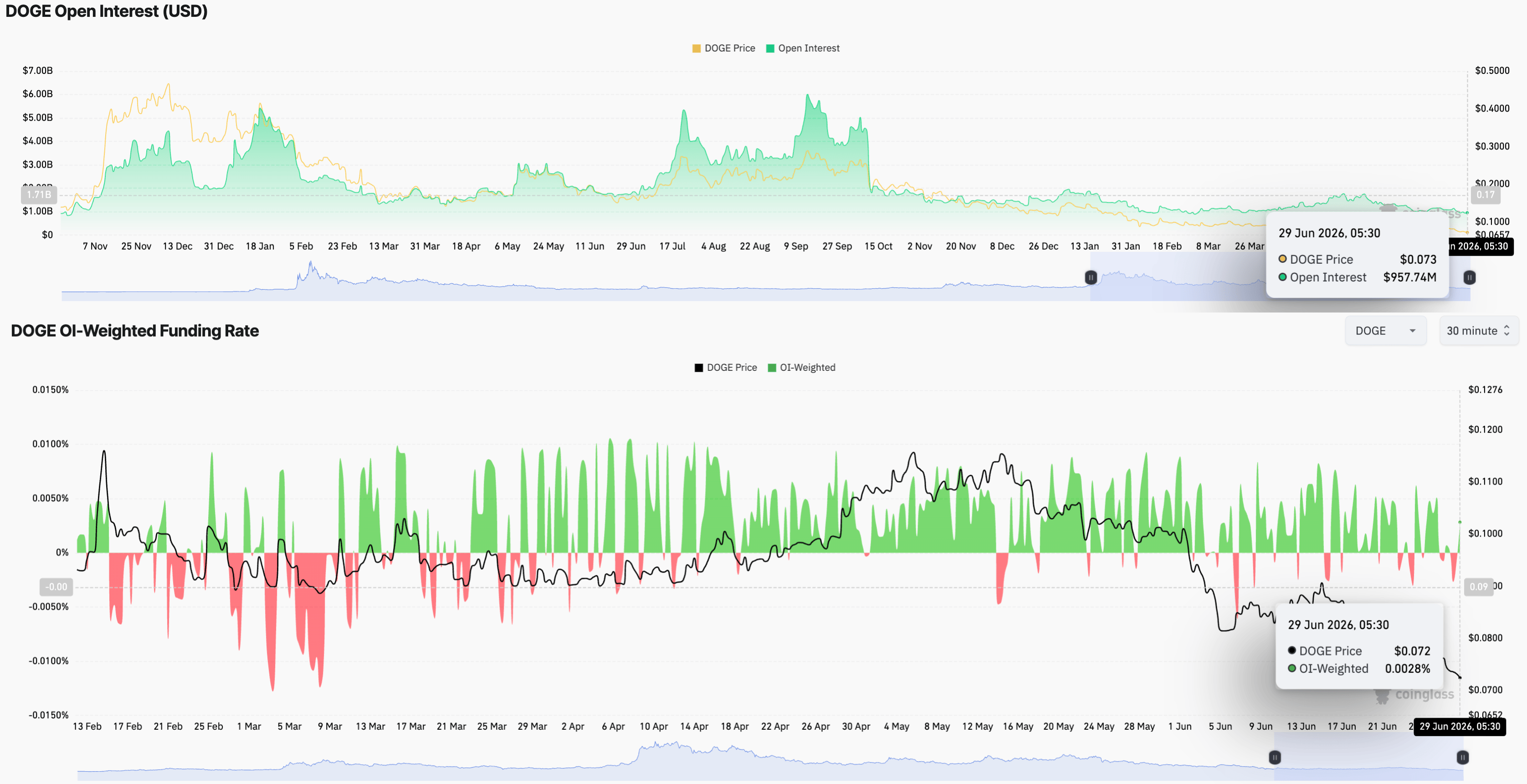Click the DOGE OI-Weighted Funding Rate title
1527x784 pixels.
coord(135,331)
